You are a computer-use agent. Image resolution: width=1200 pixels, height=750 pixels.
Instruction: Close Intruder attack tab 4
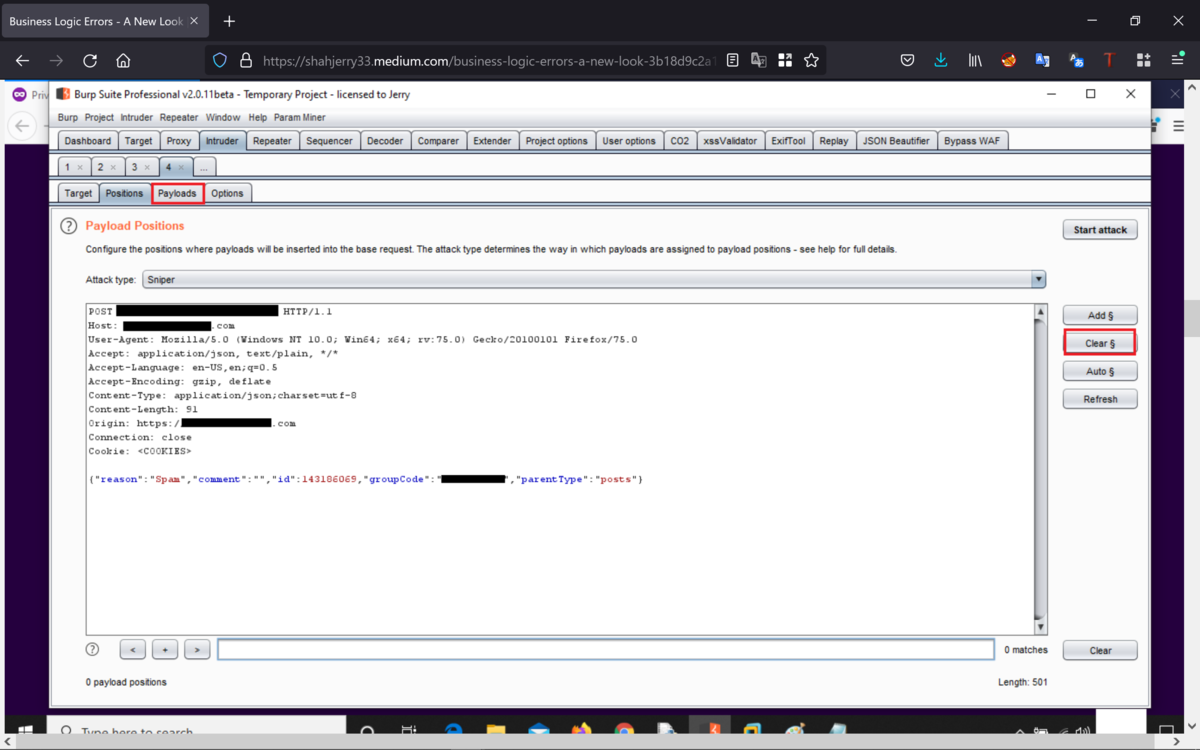tap(180, 167)
